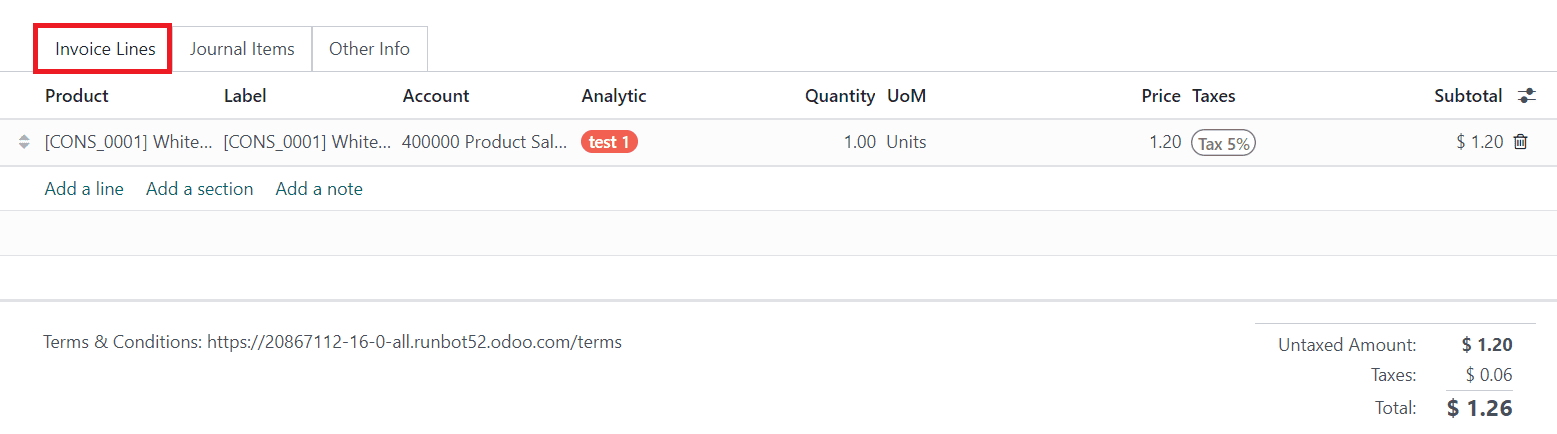Image resolution: width=1557 pixels, height=434 pixels.
Task: Sort by the Quantity column header
Action: coord(840,96)
